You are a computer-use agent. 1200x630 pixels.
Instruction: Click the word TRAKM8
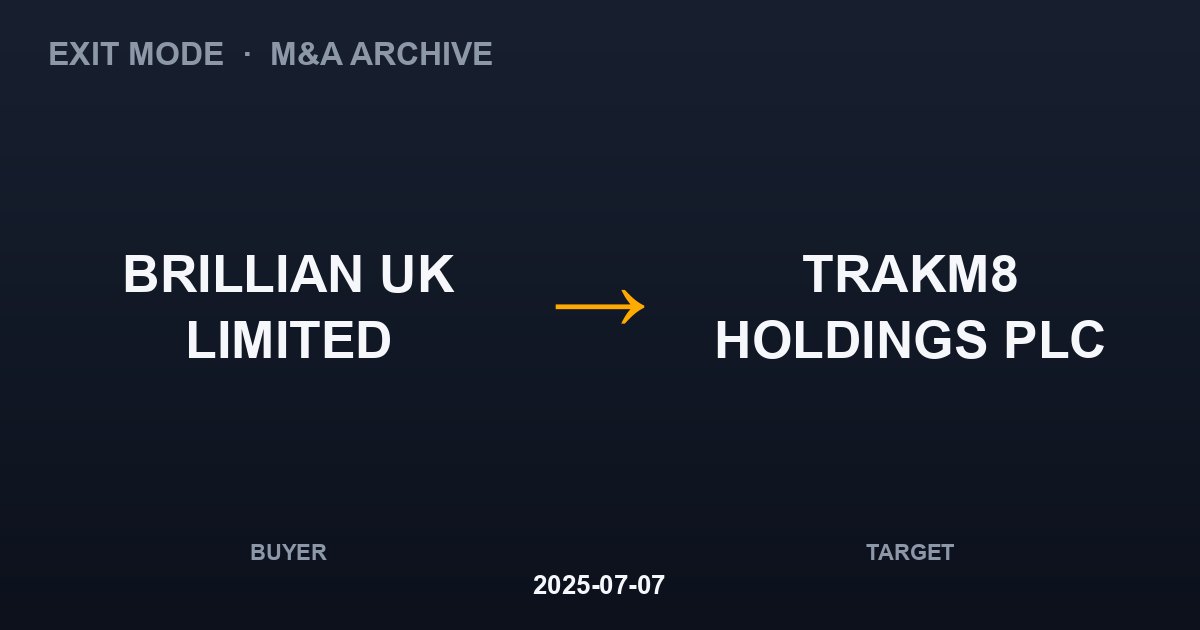tap(910, 275)
